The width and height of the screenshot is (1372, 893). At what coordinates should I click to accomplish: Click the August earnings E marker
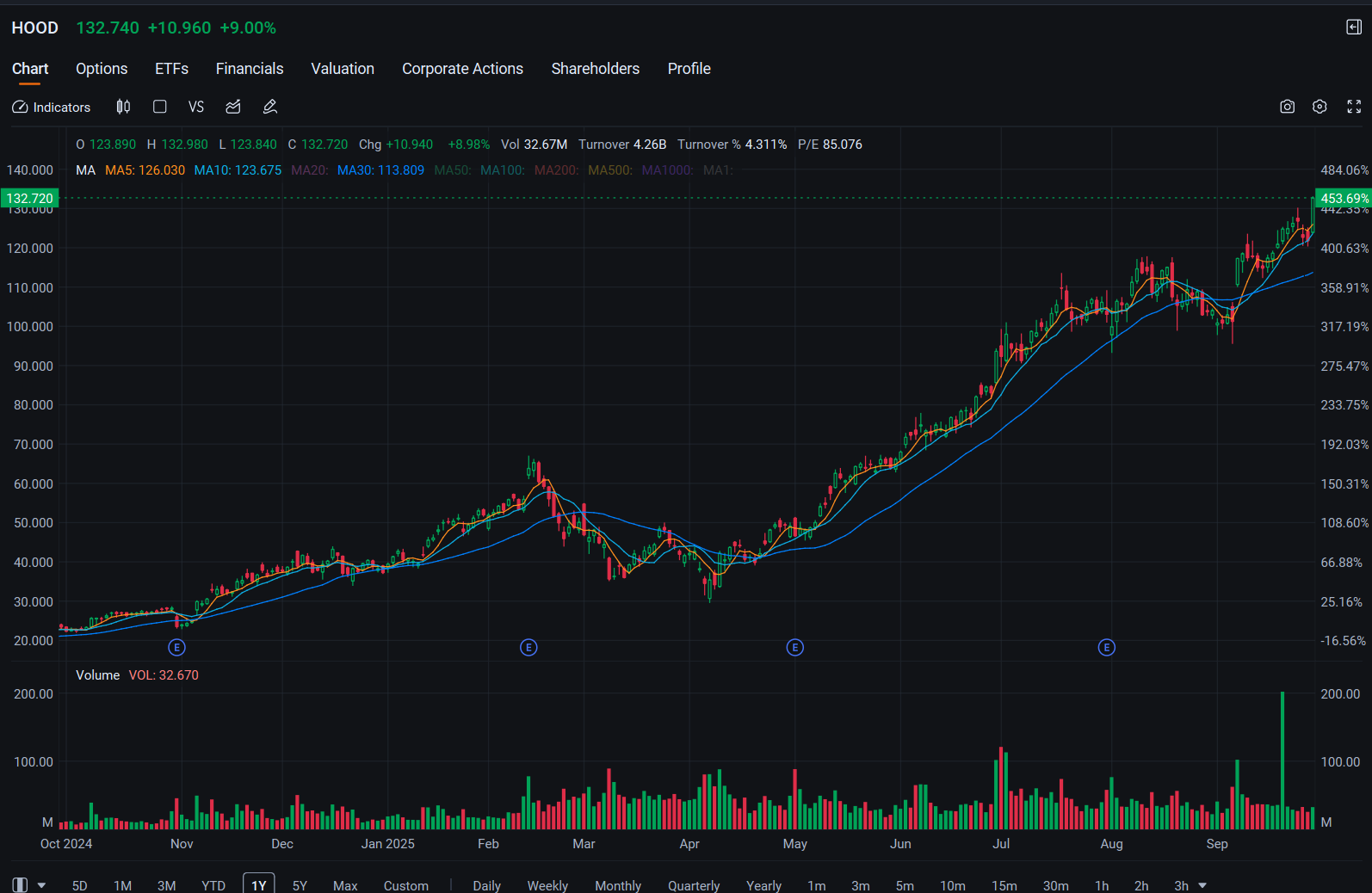point(1107,647)
